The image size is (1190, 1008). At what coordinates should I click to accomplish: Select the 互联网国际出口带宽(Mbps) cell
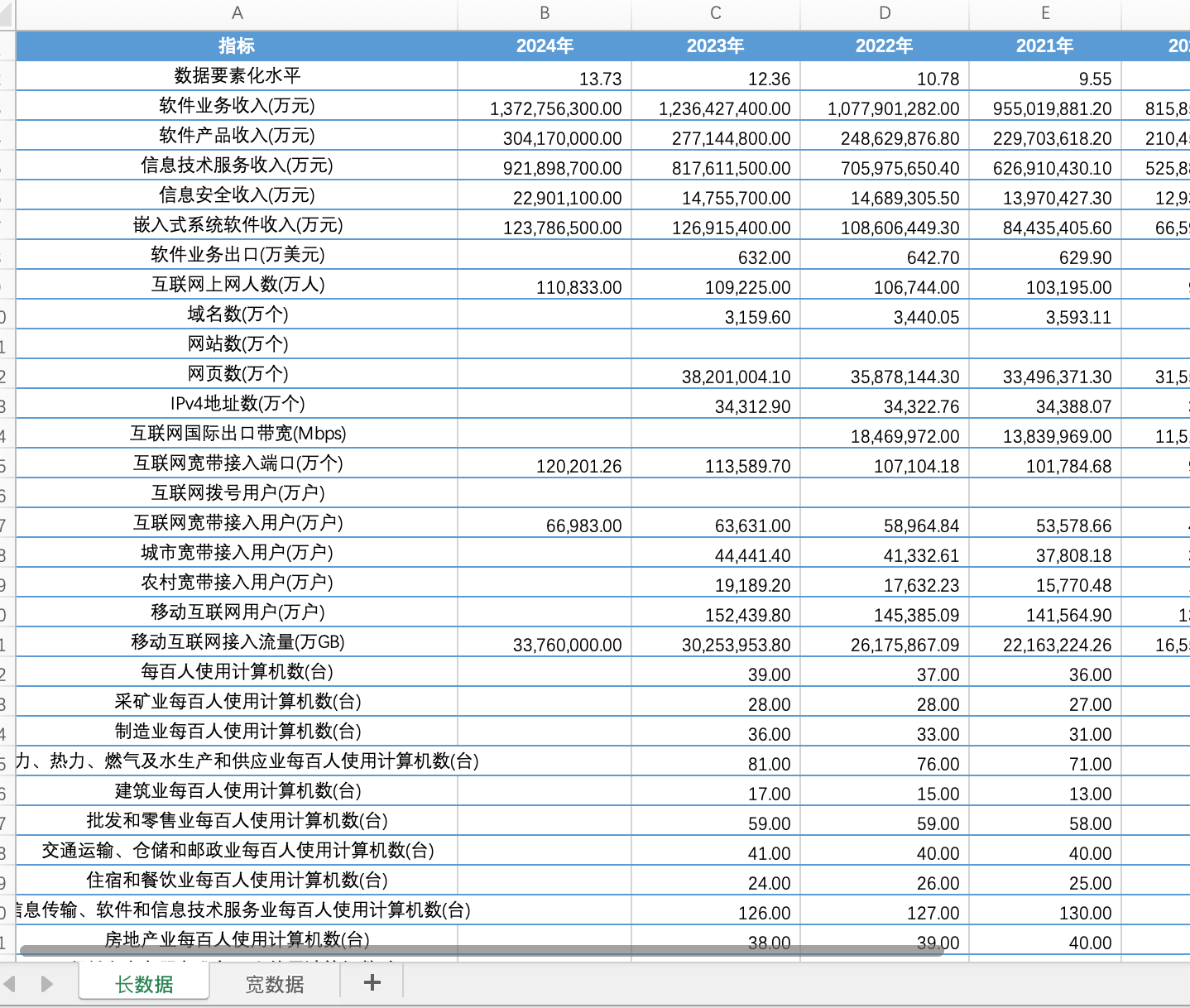click(x=237, y=434)
